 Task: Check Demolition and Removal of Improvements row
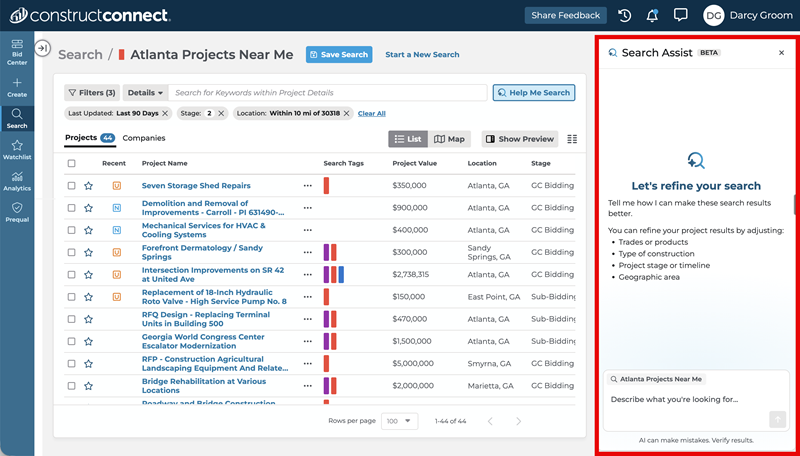(x=71, y=208)
